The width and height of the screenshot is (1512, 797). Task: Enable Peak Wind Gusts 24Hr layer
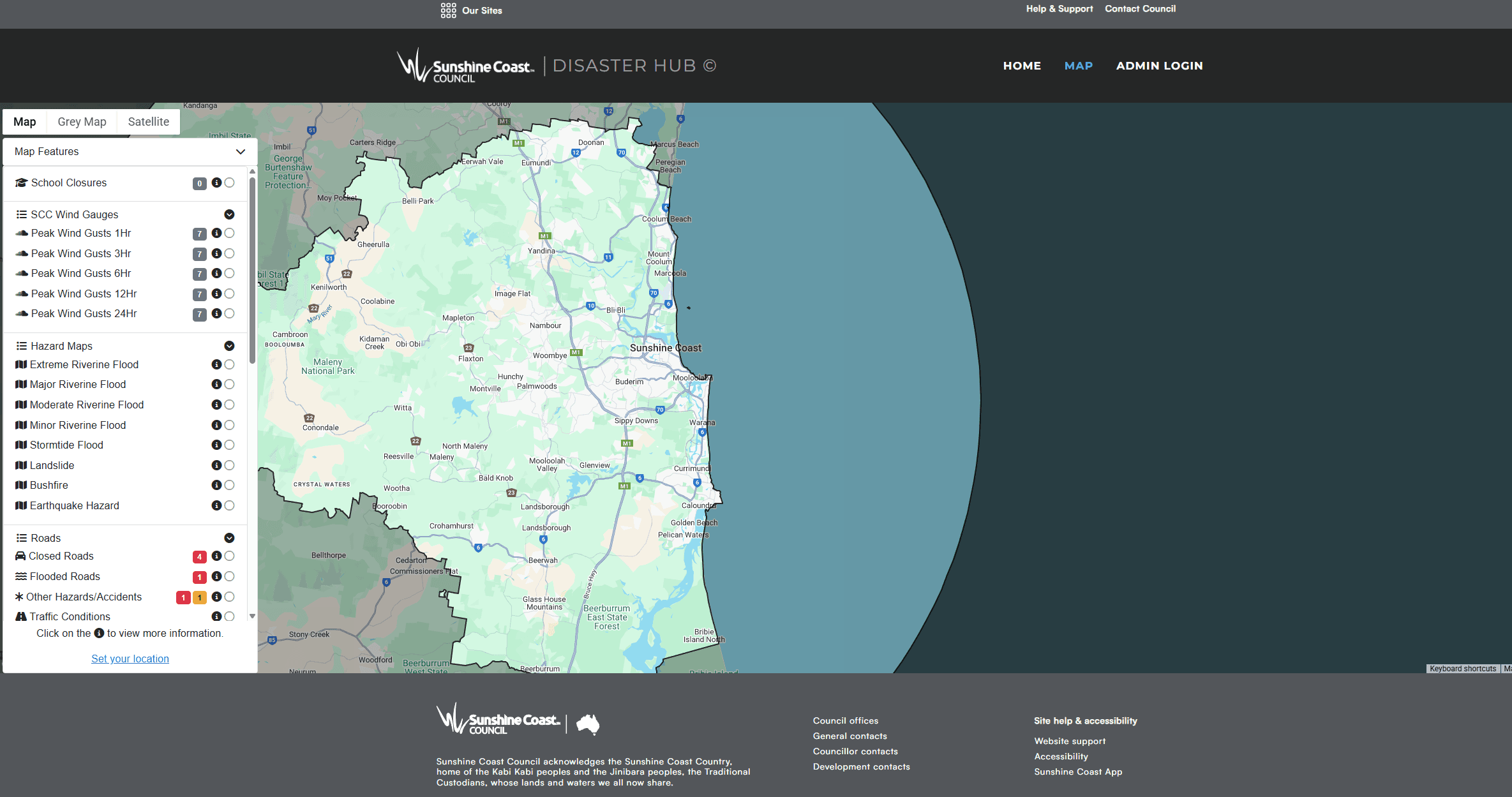(230, 313)
